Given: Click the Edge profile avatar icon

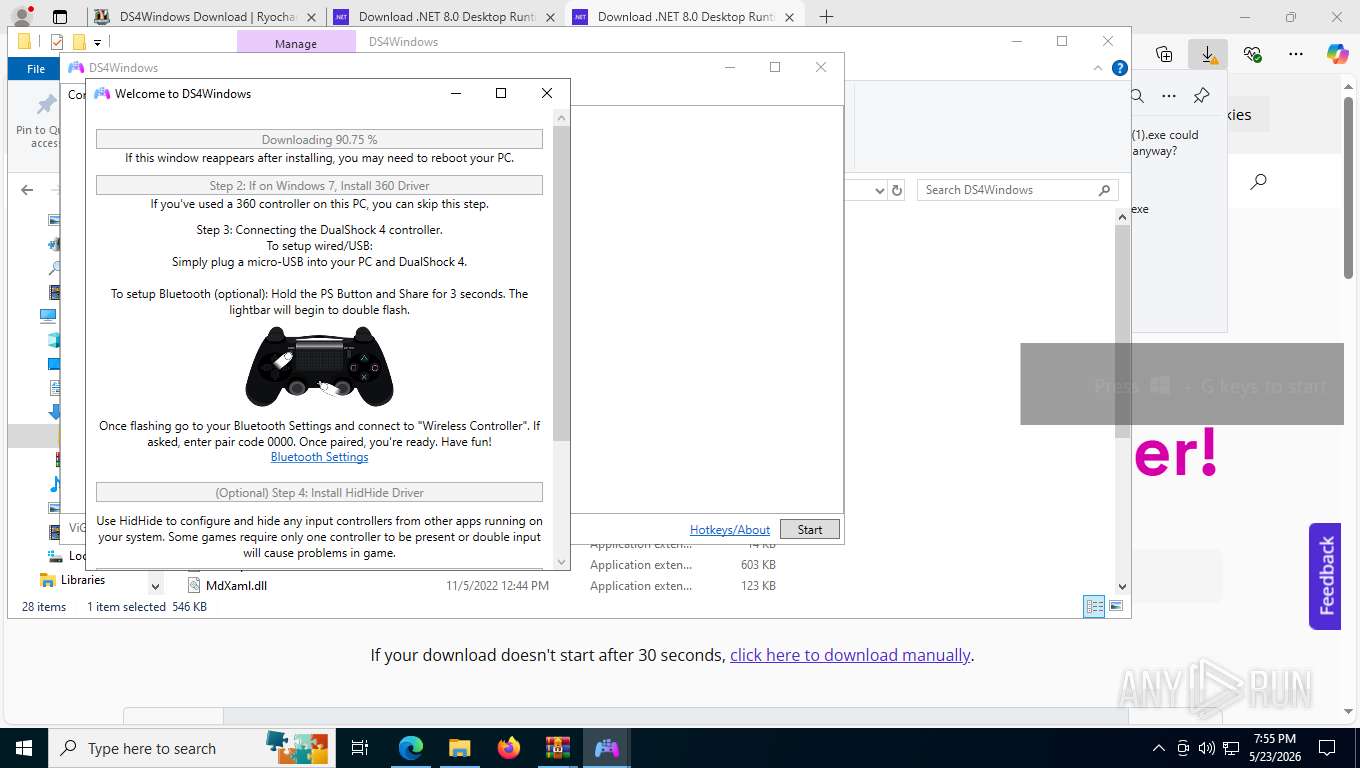Looking at the screenshot, I should click(21, 16).
